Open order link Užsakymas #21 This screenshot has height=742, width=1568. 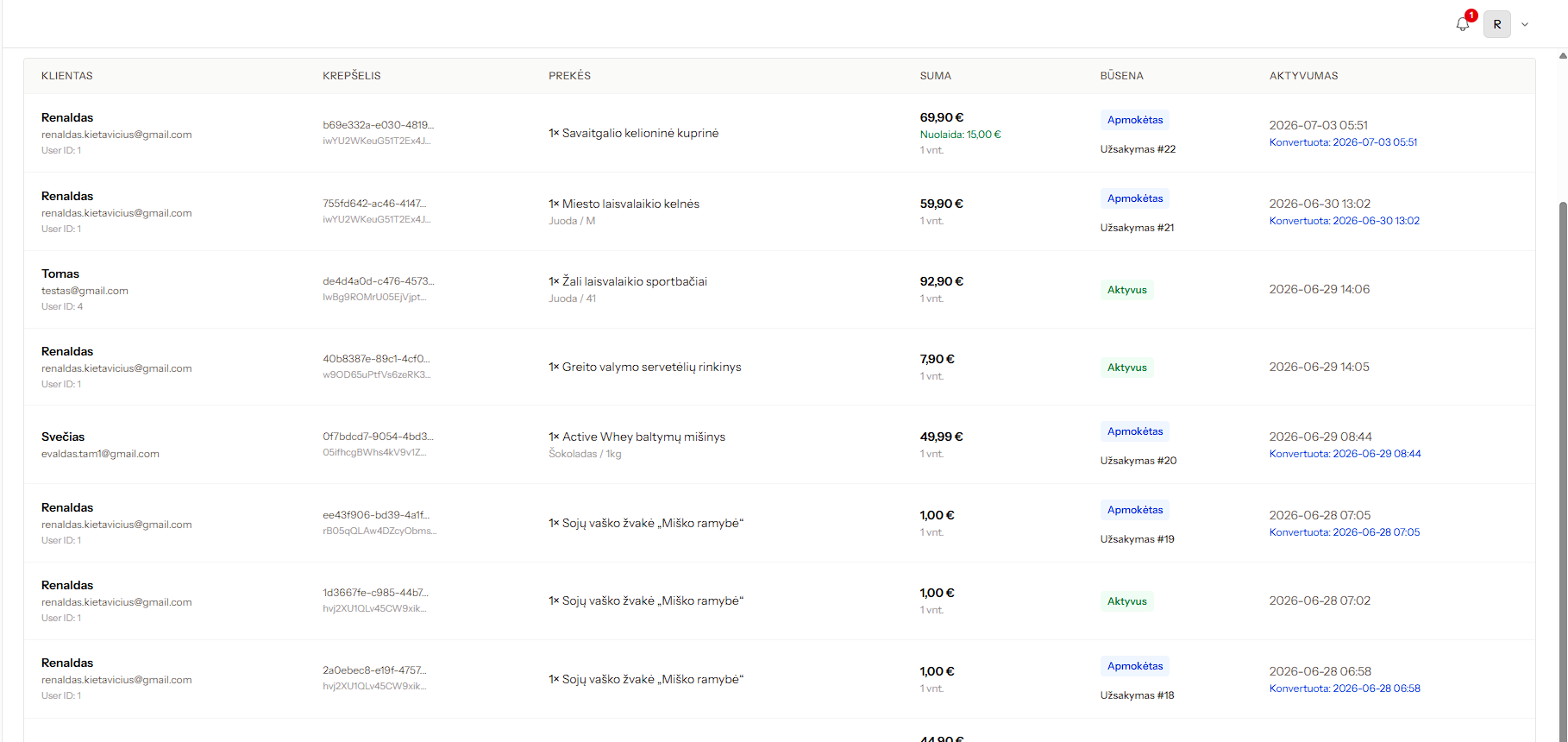(1137, 228)
